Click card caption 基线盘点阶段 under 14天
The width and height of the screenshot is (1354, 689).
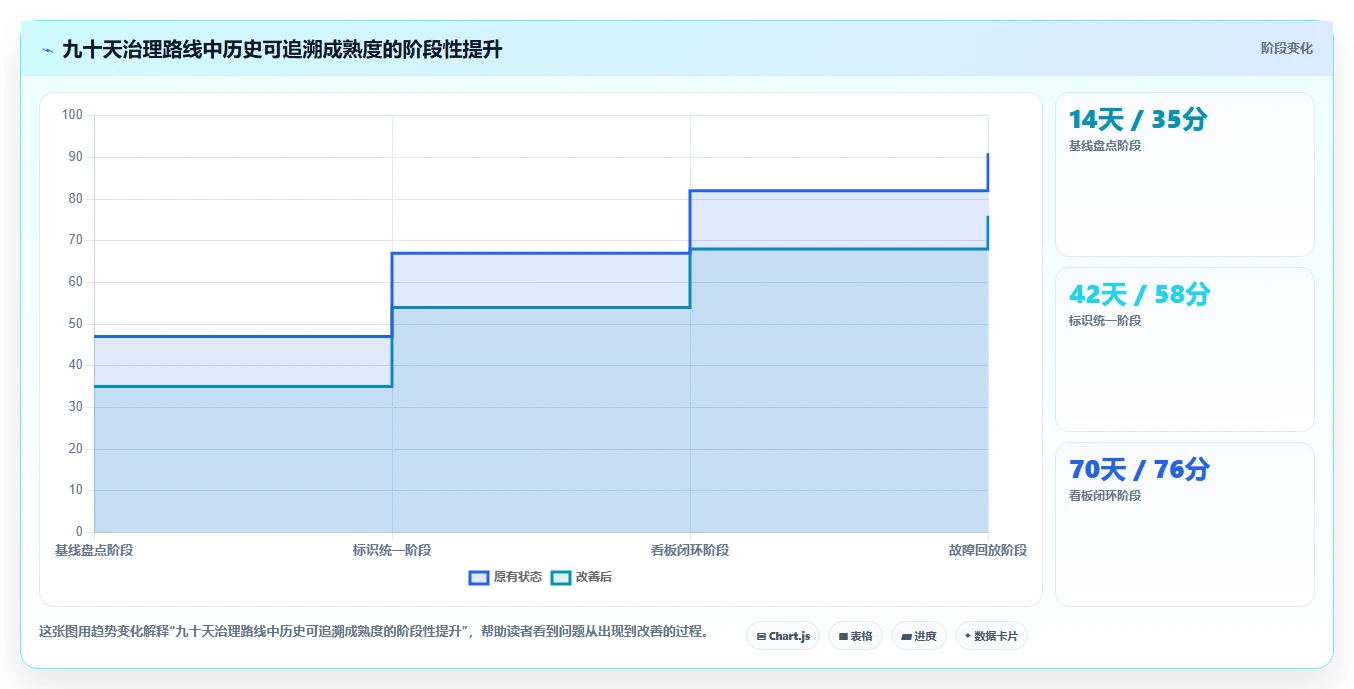[x=1105, y=145]
